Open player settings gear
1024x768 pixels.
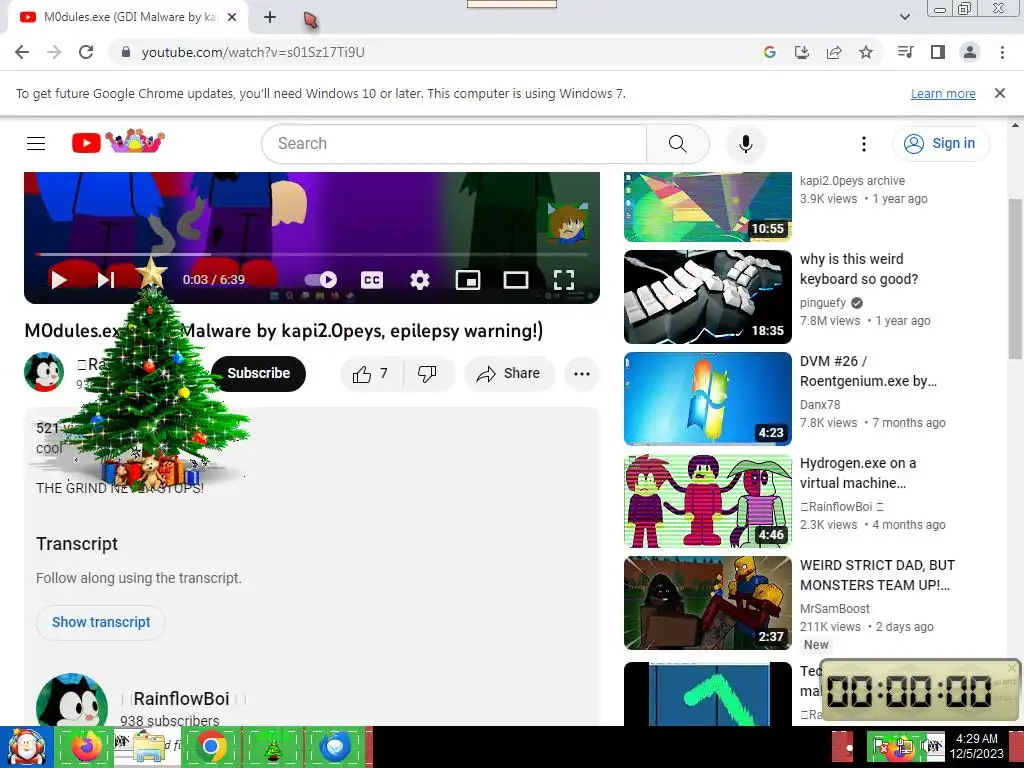pos(420,280)
